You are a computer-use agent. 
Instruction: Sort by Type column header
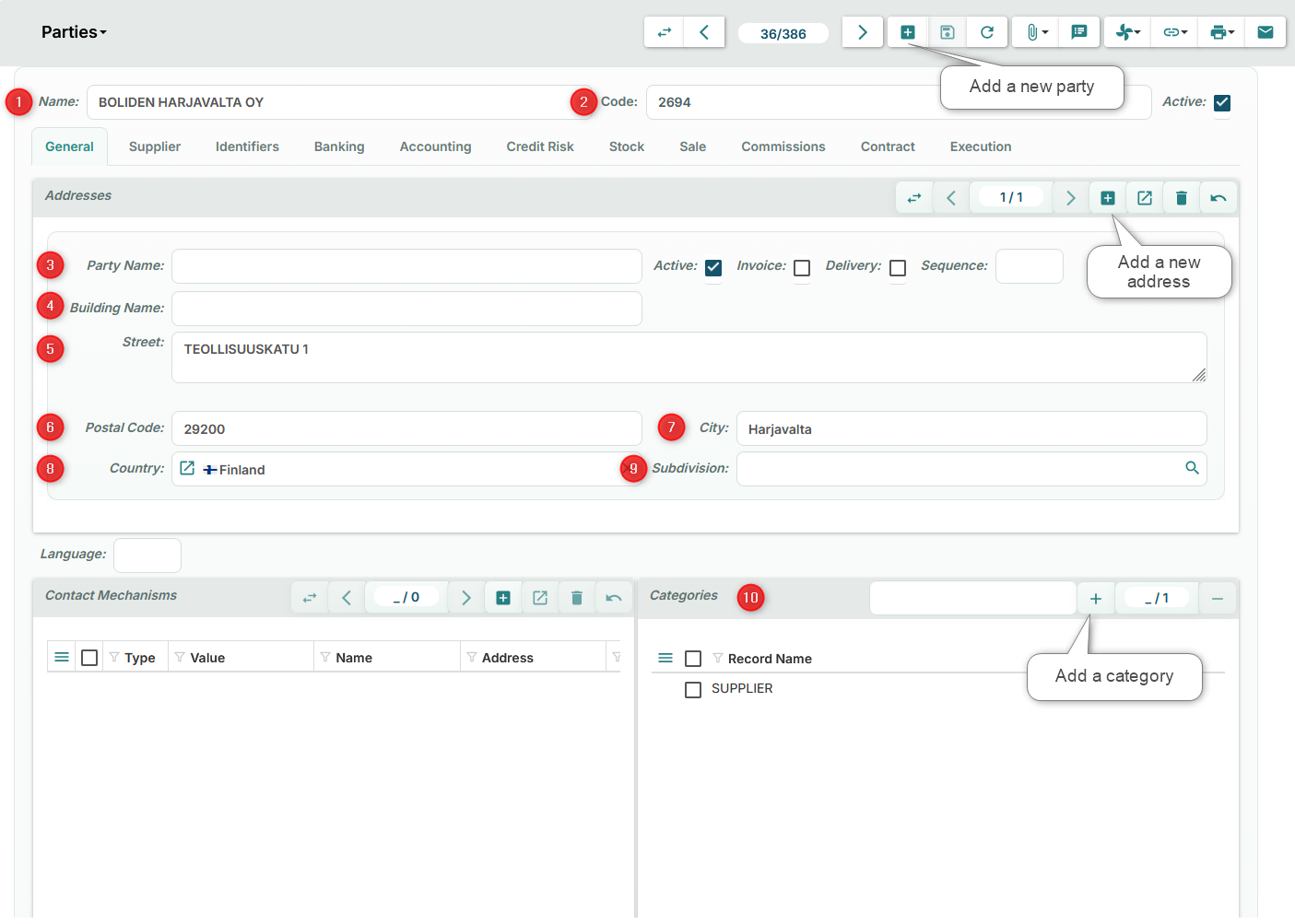pos(140,658)
